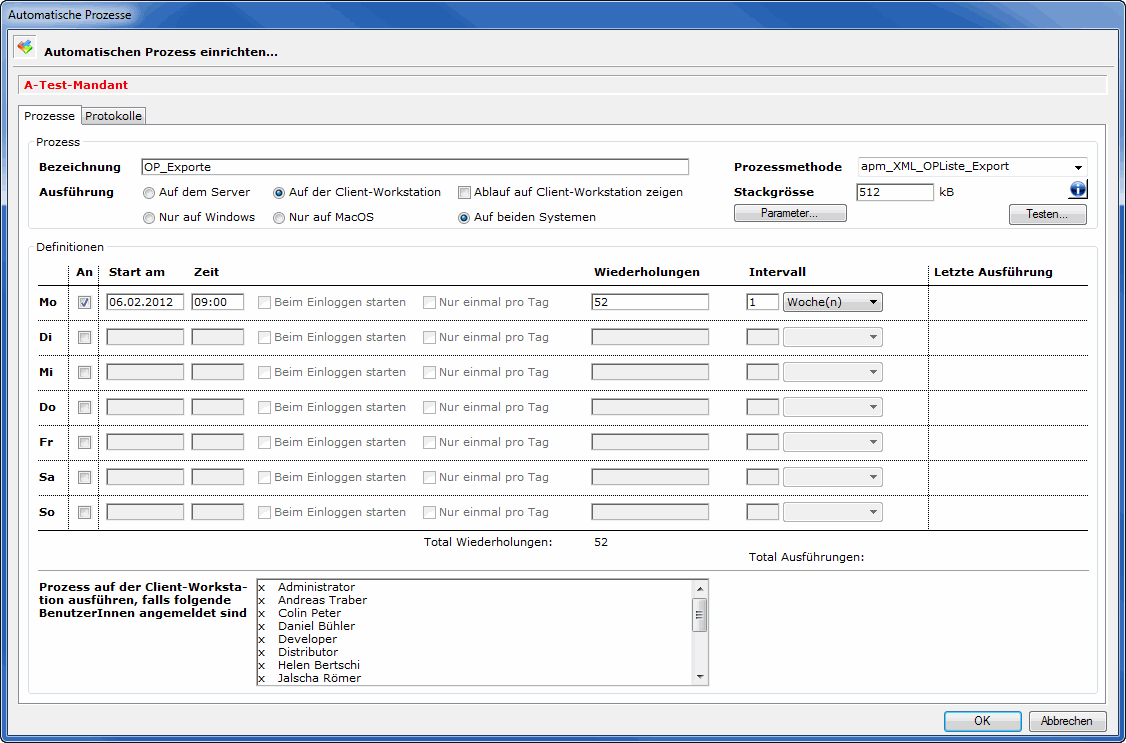Click the user list scrollbar down arrow
Image resolution: width=1126 pixels, height=743 pixels.
tap(700, 677)
